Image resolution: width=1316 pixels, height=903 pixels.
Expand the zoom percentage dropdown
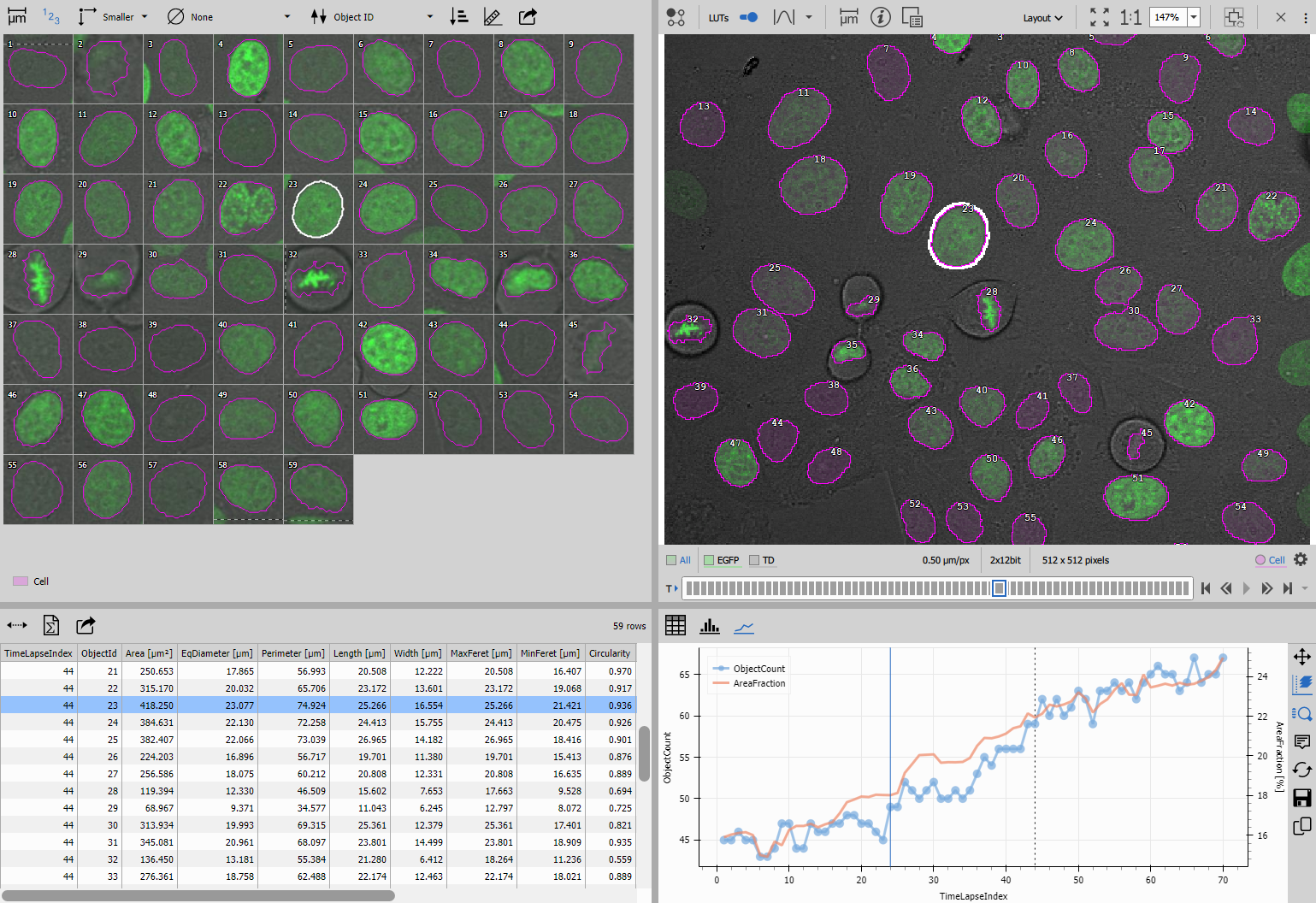(1194, 17)
